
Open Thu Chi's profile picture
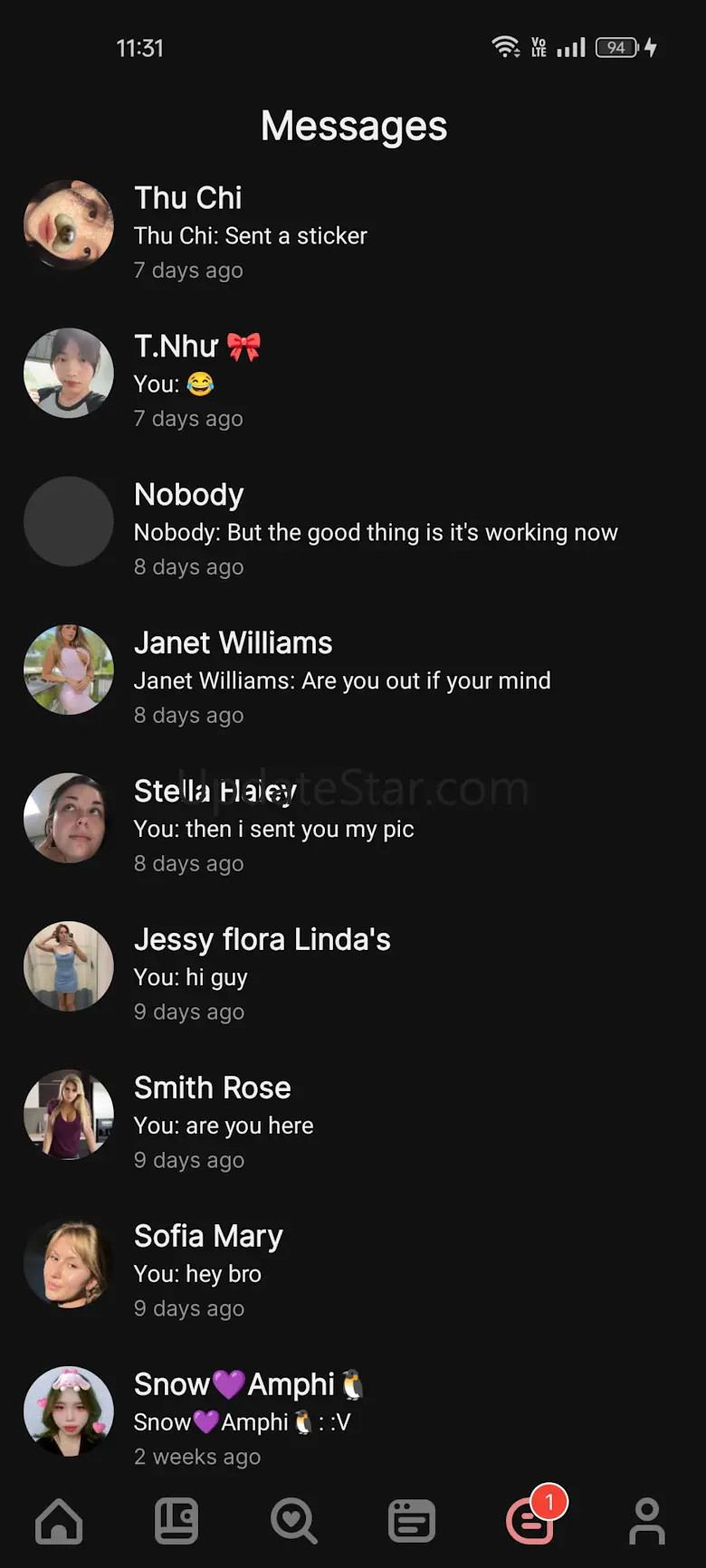click(x=69, y=224)
